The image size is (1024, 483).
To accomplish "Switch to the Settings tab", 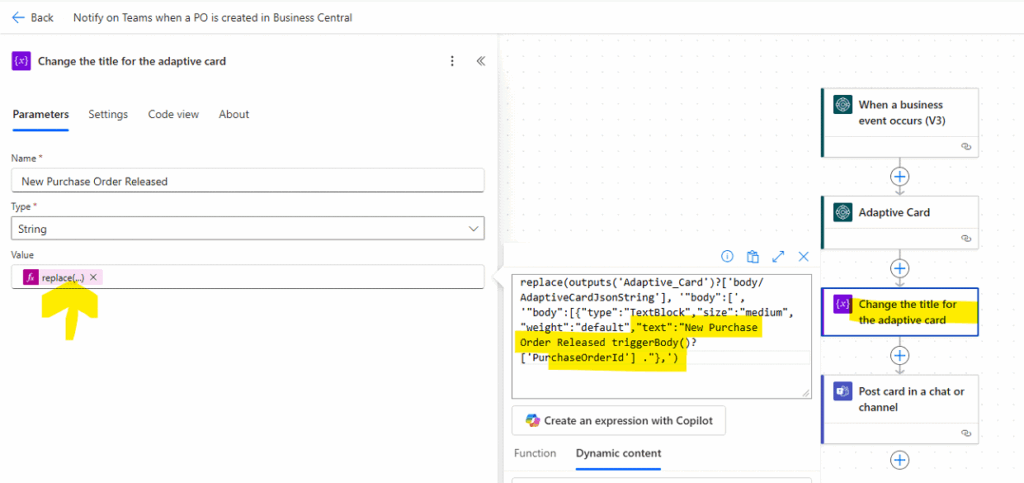I will (x=108, y=114).
